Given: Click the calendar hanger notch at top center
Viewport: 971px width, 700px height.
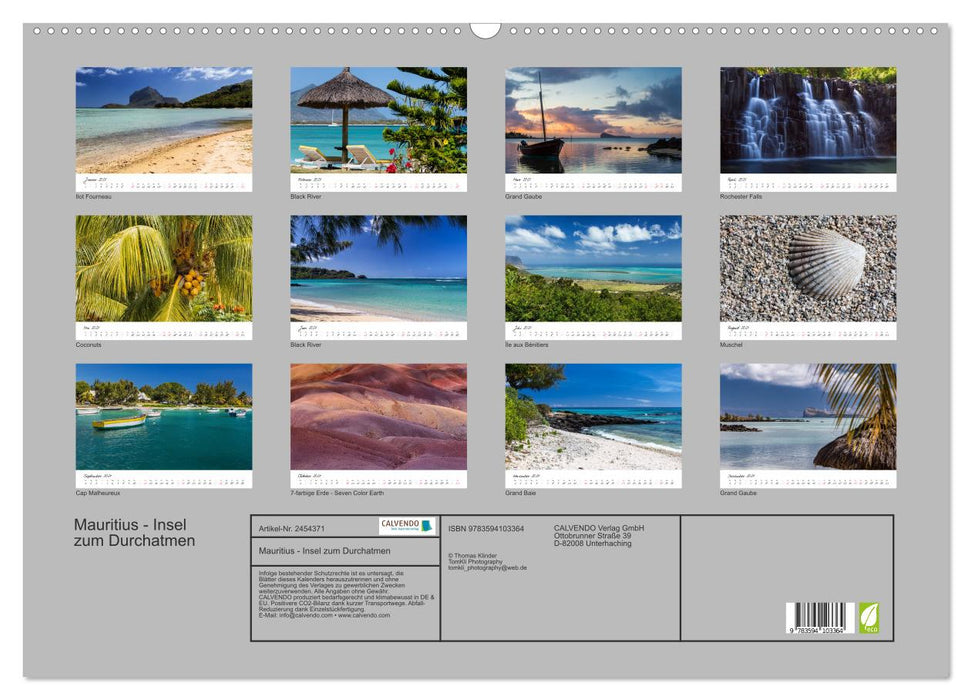Looking at the screenshot, I should tap(485, 30).
